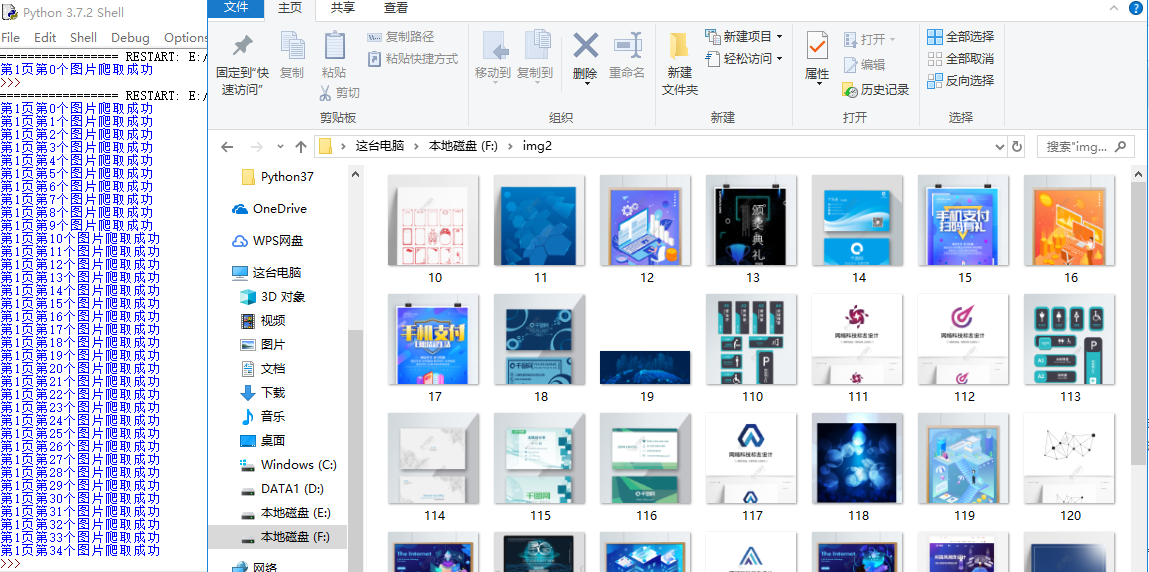Click Edit in the ribbon Open group
This screenshot has width=1149, height=572.
coord(864,64)
